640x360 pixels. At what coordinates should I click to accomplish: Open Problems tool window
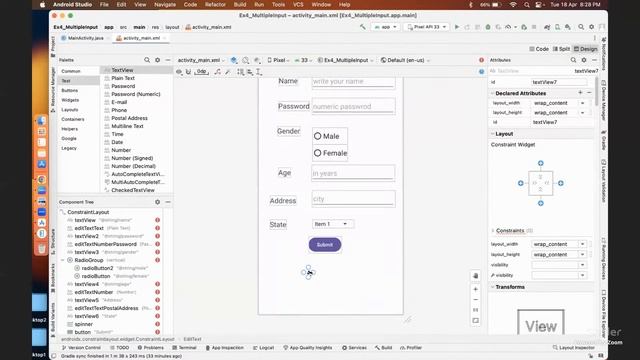[x=151, y=348]
